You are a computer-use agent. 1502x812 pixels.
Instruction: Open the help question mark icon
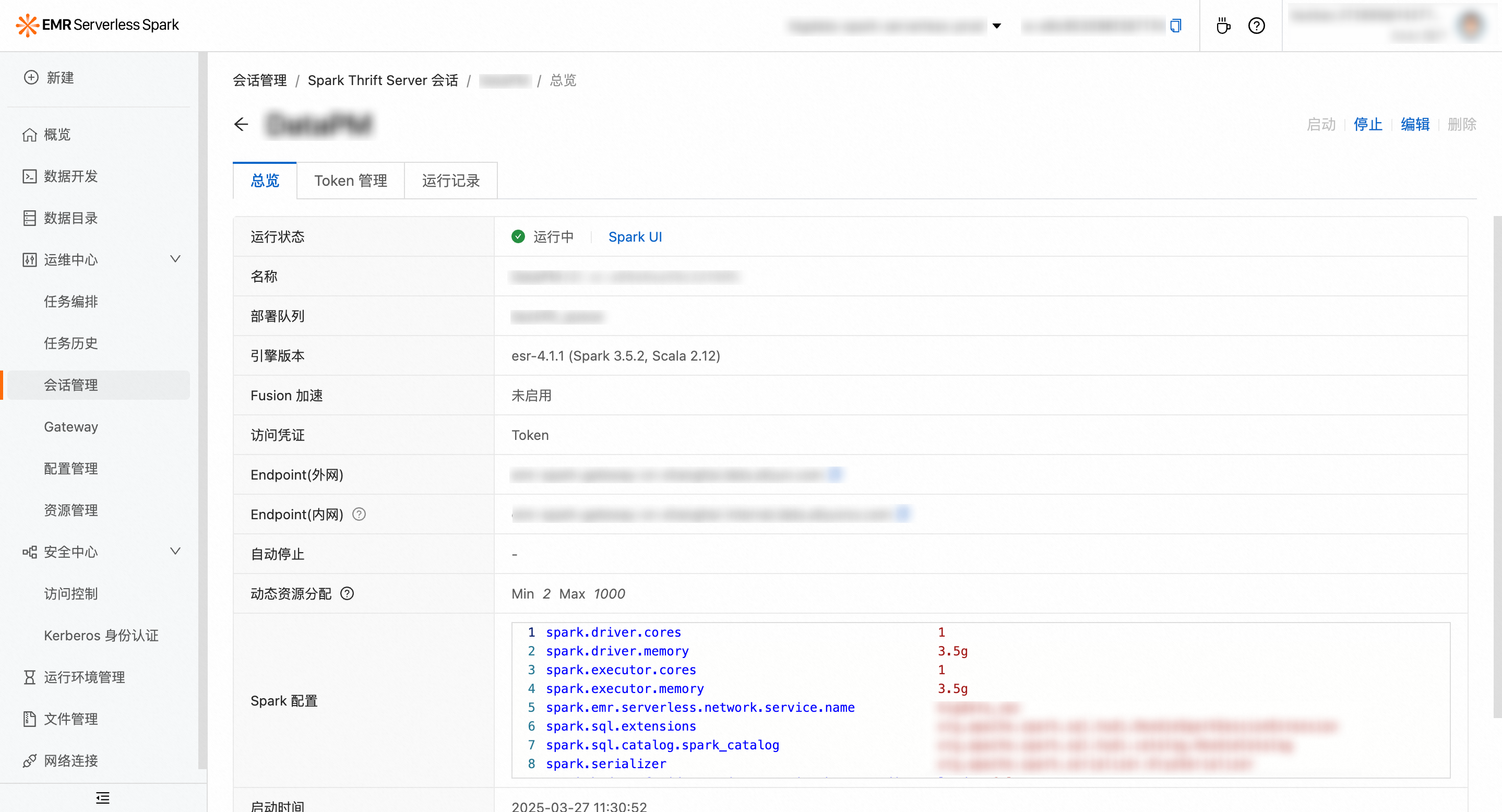[x=1256, y=26]
